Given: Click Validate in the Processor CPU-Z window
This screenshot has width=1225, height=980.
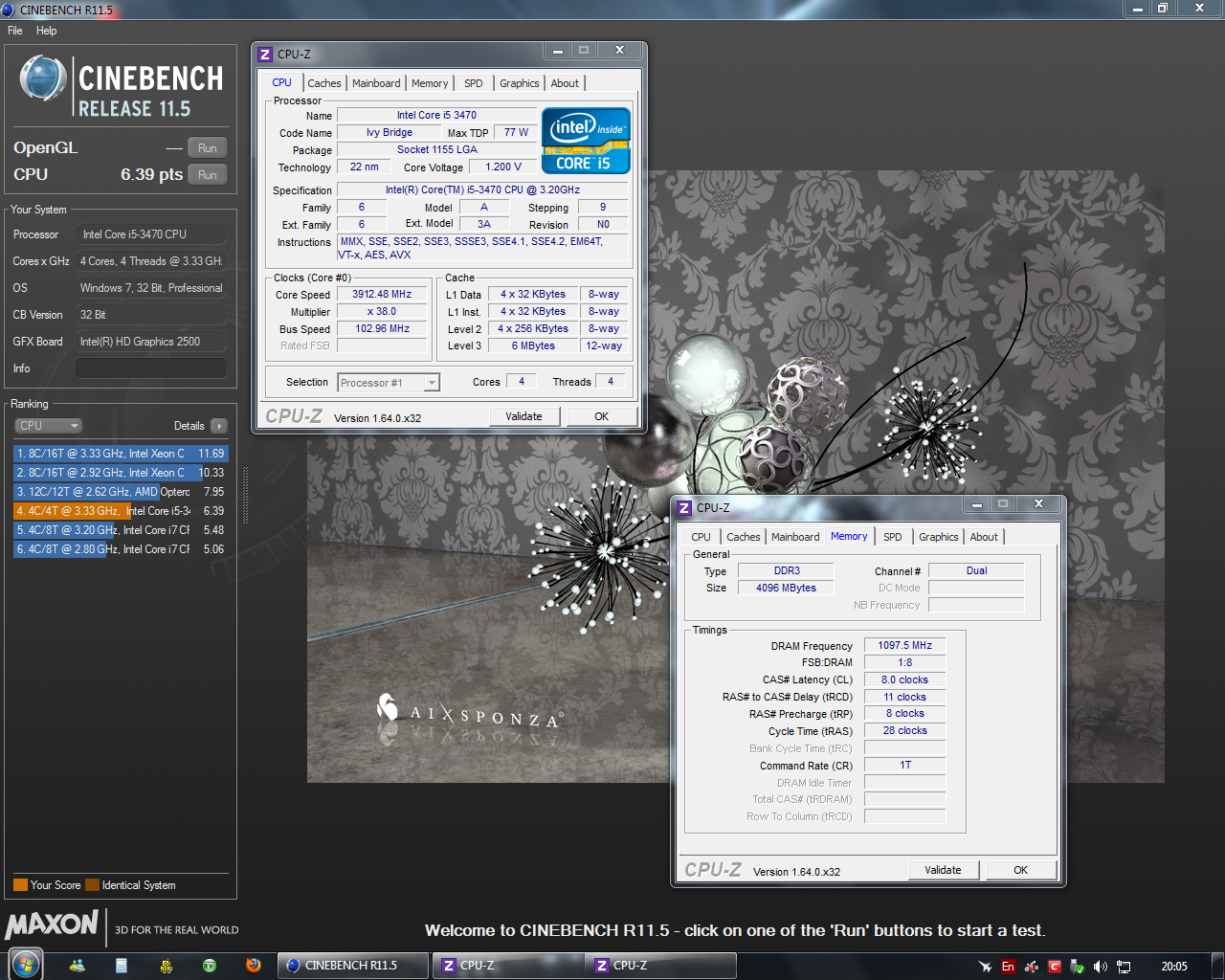Looking at the screenshot, I should pos(523,416).
